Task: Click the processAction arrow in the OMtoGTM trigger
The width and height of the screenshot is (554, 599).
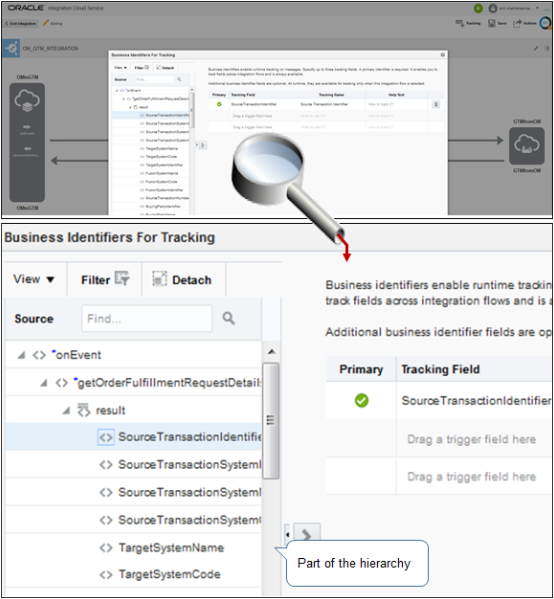Action: tap(27, 148)
